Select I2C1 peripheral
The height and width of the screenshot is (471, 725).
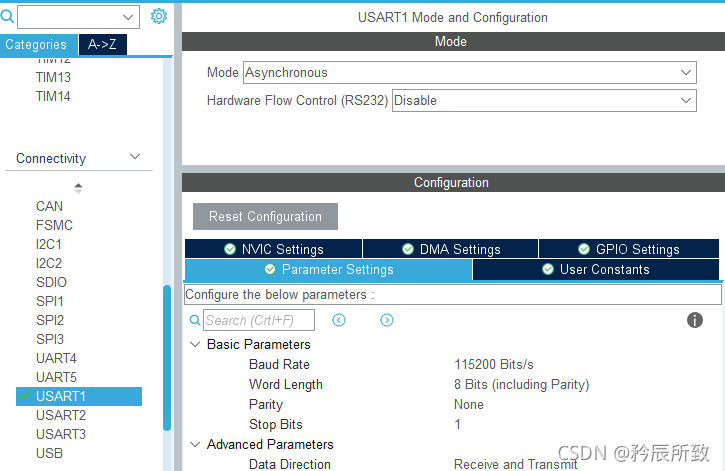tap(49, 244)
